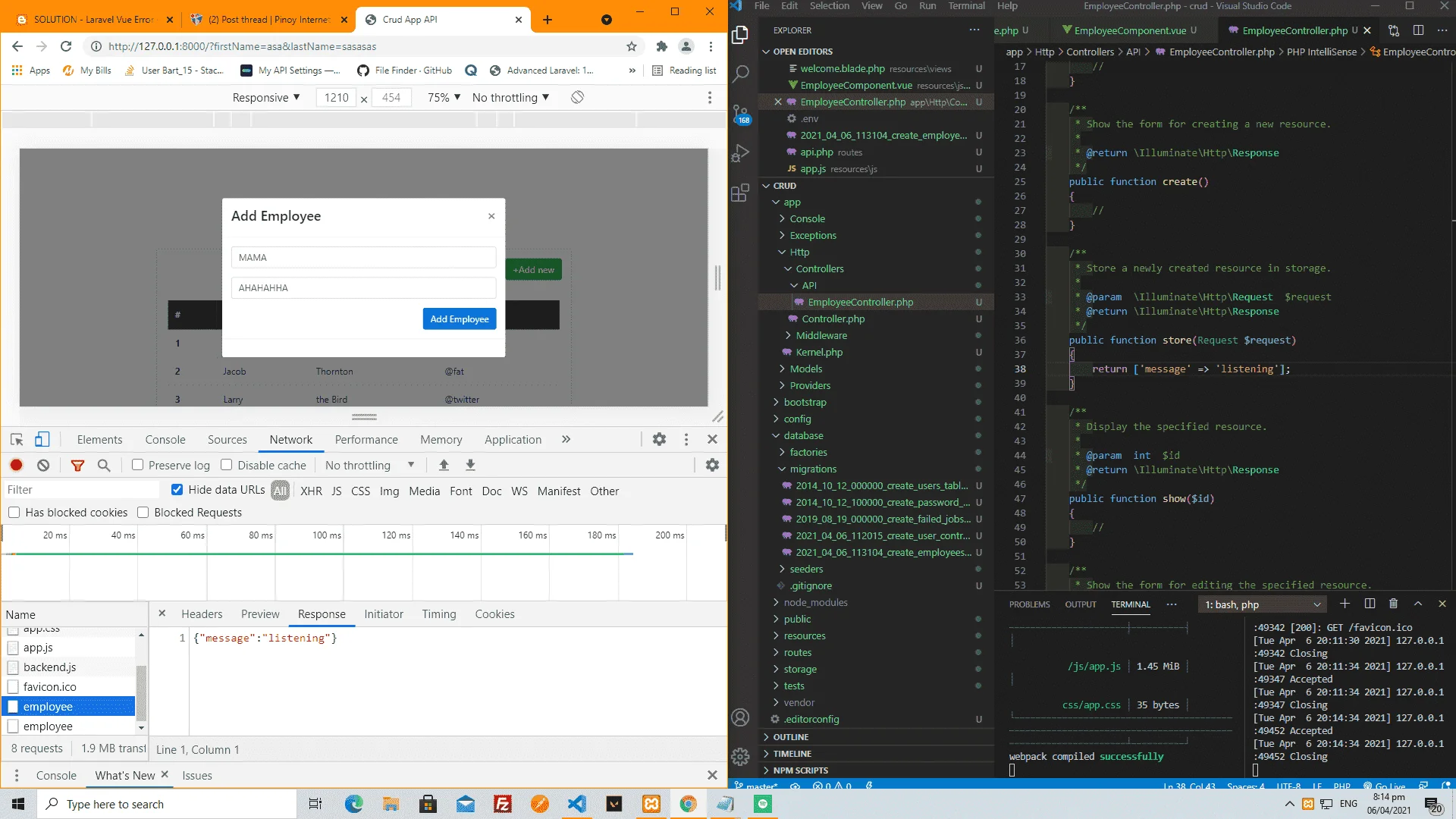Open Terminal menu in VS Code

click(x=966, y=6)
